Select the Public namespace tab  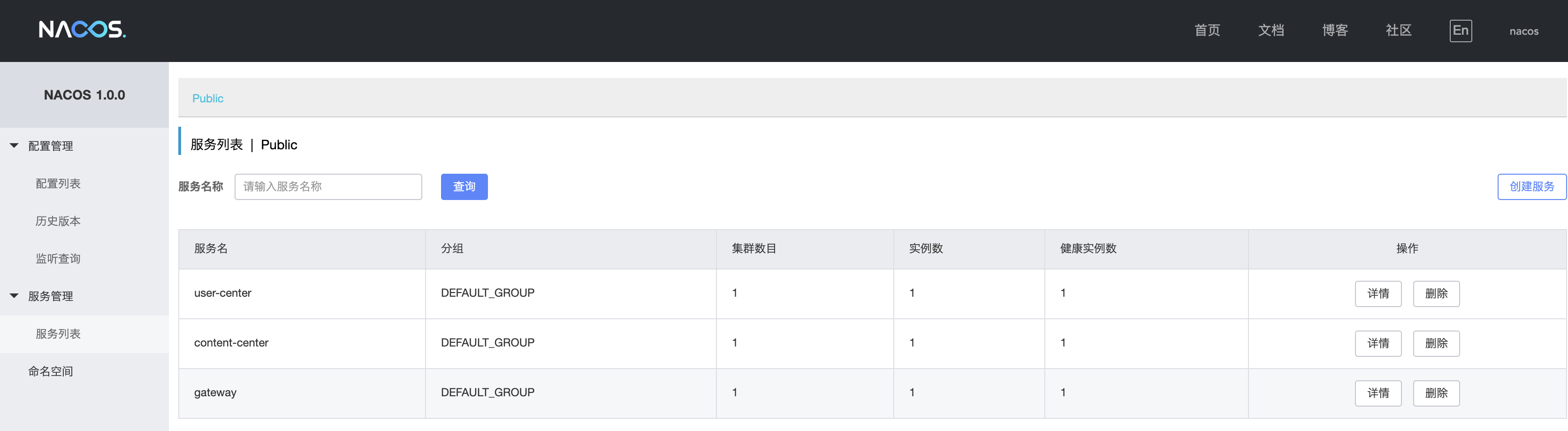click(207, 98)
